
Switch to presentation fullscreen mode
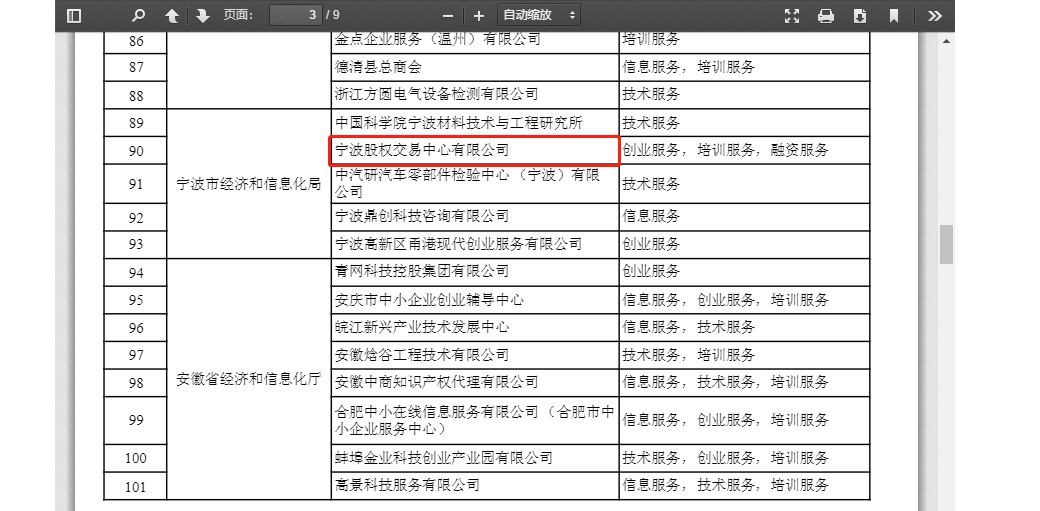(791, 15)
